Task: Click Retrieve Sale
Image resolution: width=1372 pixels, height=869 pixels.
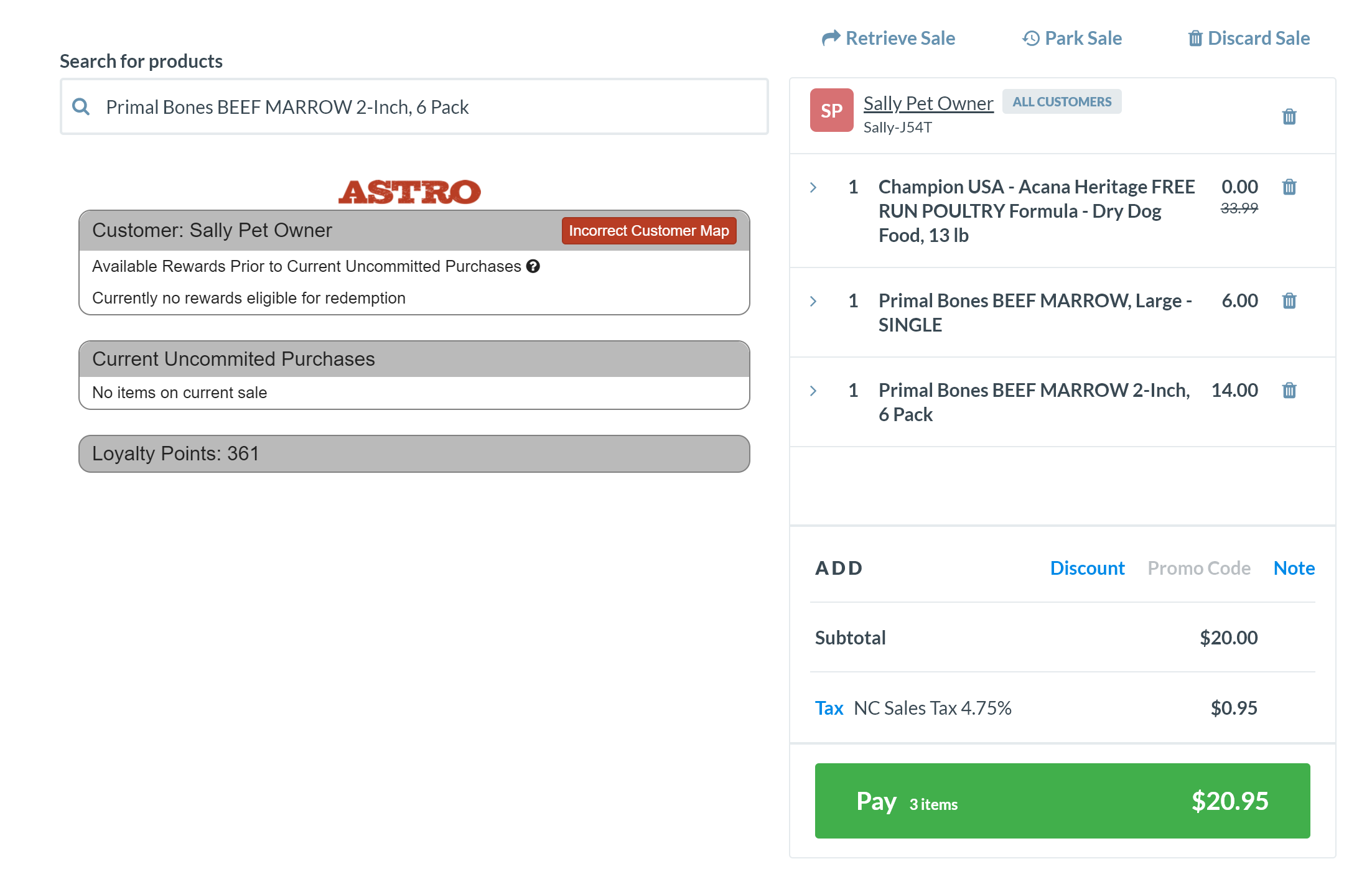Action: [x=889, y=39]
